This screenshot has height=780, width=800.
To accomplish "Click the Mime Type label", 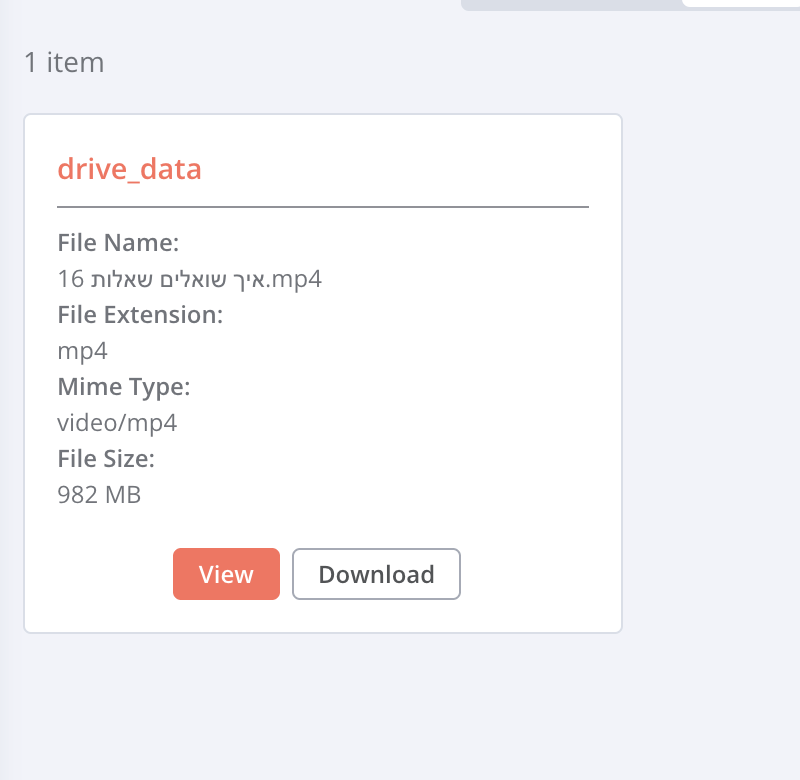I will point(124,387).
